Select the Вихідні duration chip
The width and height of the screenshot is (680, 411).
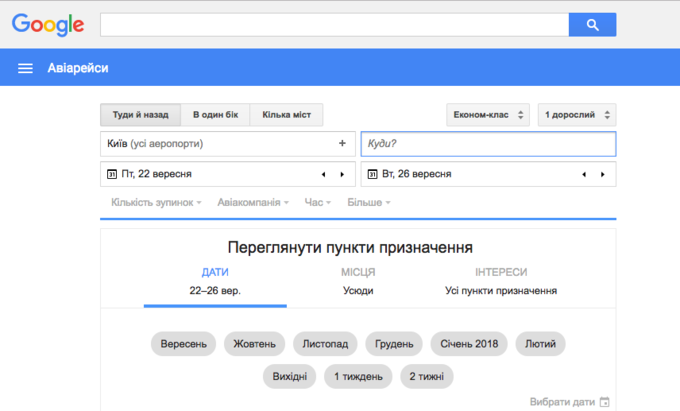click(290, 376)
